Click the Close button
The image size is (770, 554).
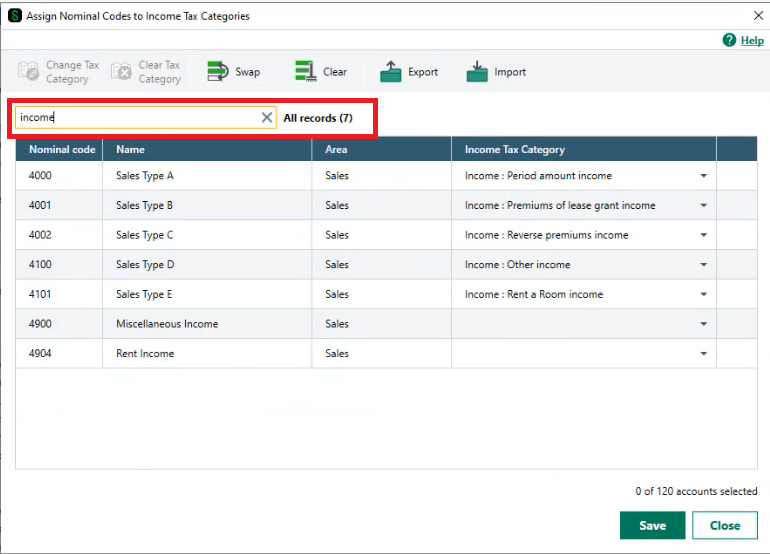click(x=725, y=526)
